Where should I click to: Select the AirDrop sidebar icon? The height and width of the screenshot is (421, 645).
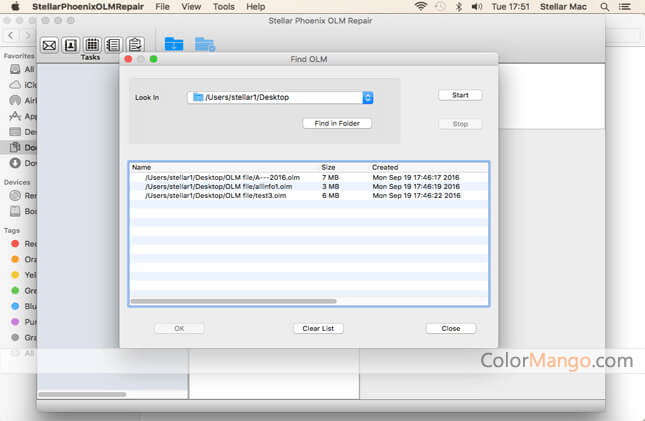tap(15, 100)
